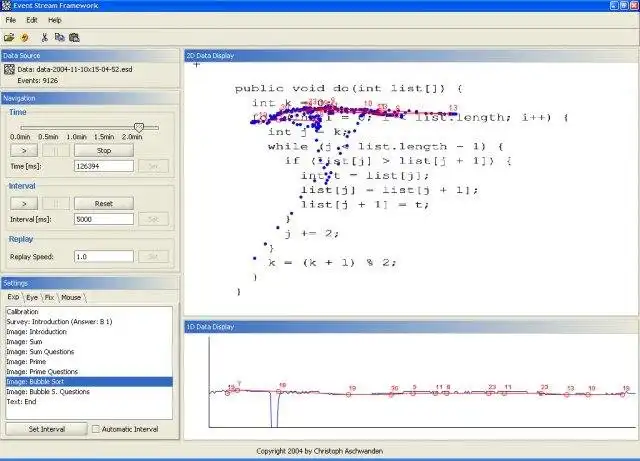Click the Interval [ms] input field
The width and height of the screenshot is (640, 461).
point(104,219)
